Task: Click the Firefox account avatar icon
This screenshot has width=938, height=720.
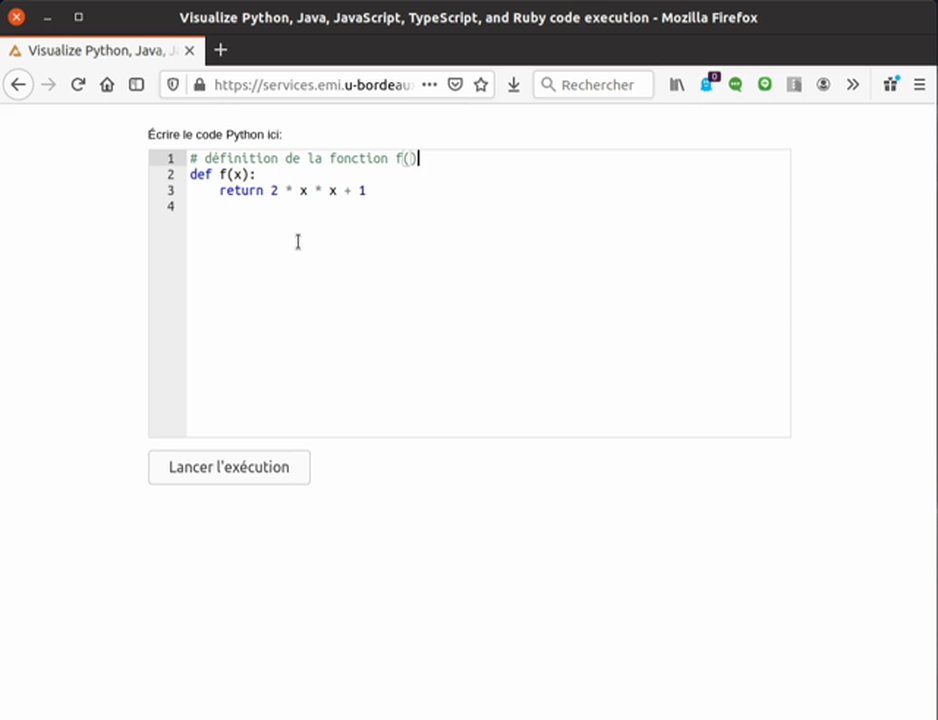Action: pos(823,85)
